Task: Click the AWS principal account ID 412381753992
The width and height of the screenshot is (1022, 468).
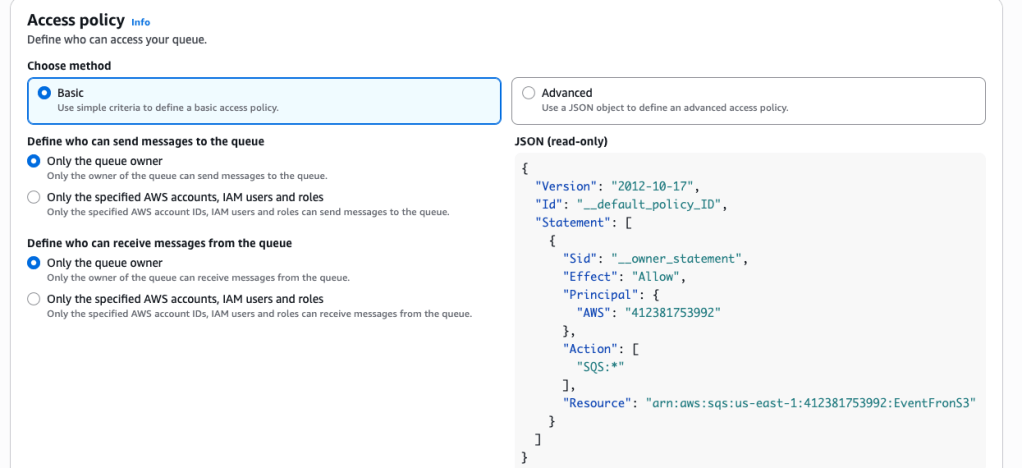Action: 672,312
